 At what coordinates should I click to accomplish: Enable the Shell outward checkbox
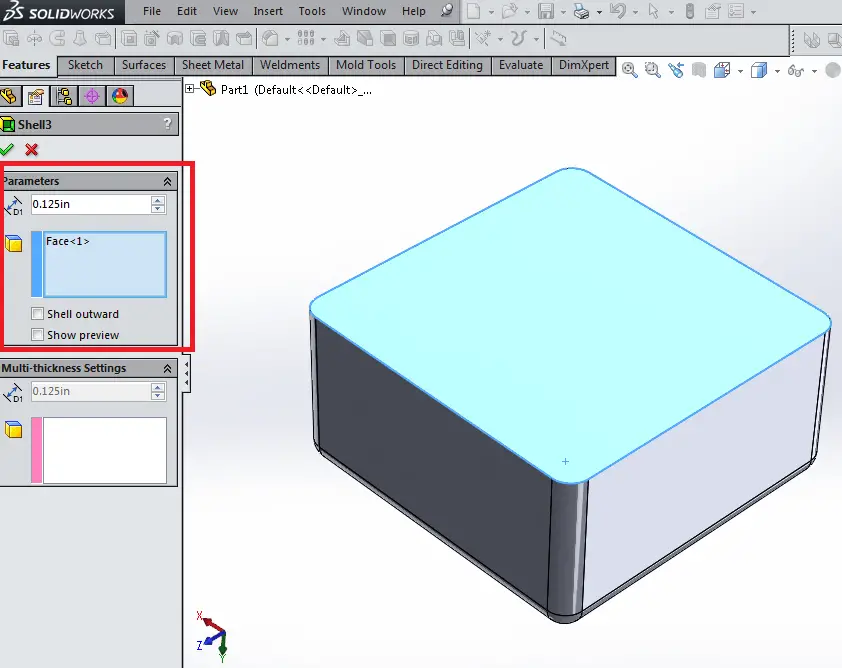point(38,314)
